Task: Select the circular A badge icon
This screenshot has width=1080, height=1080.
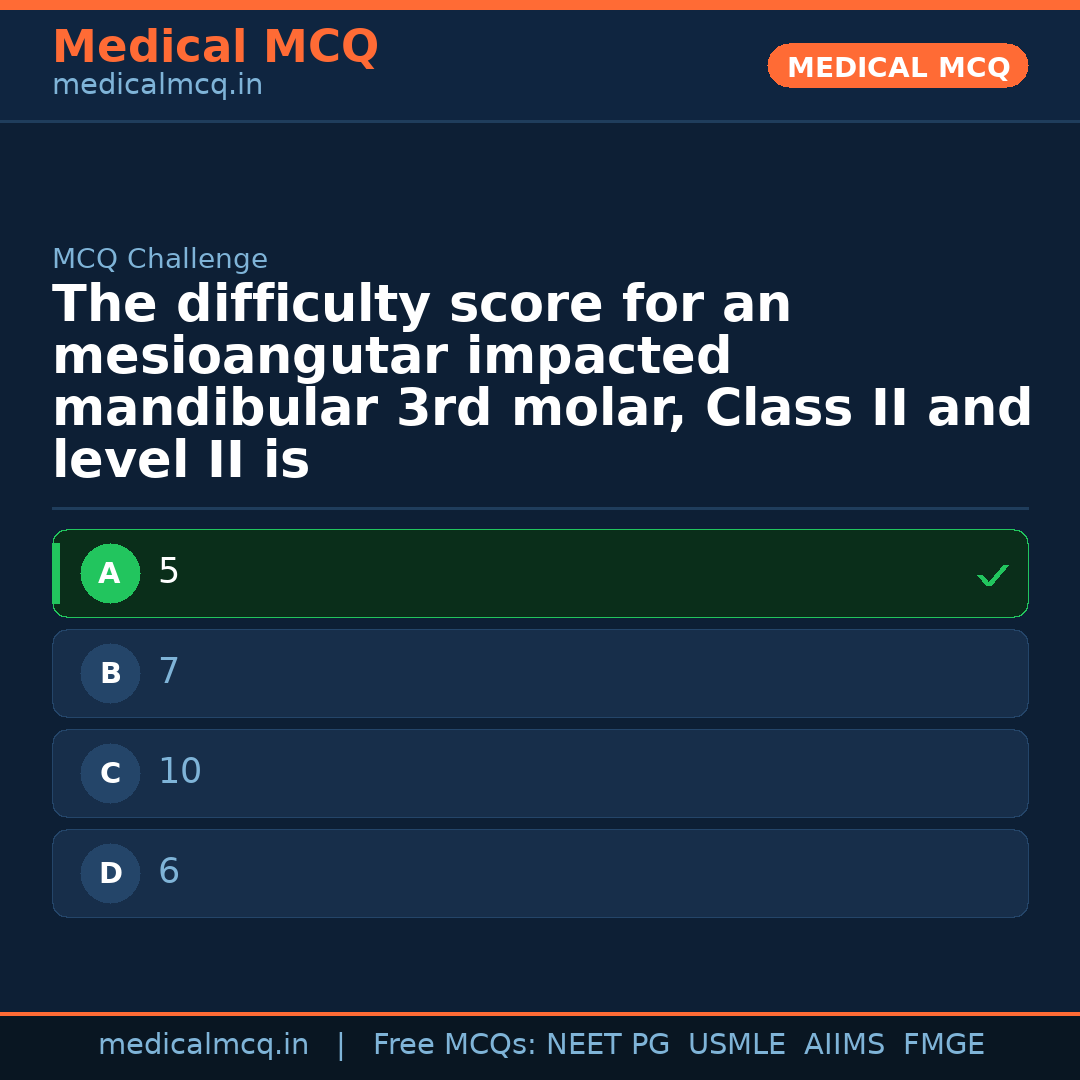Action: [110, 573]
